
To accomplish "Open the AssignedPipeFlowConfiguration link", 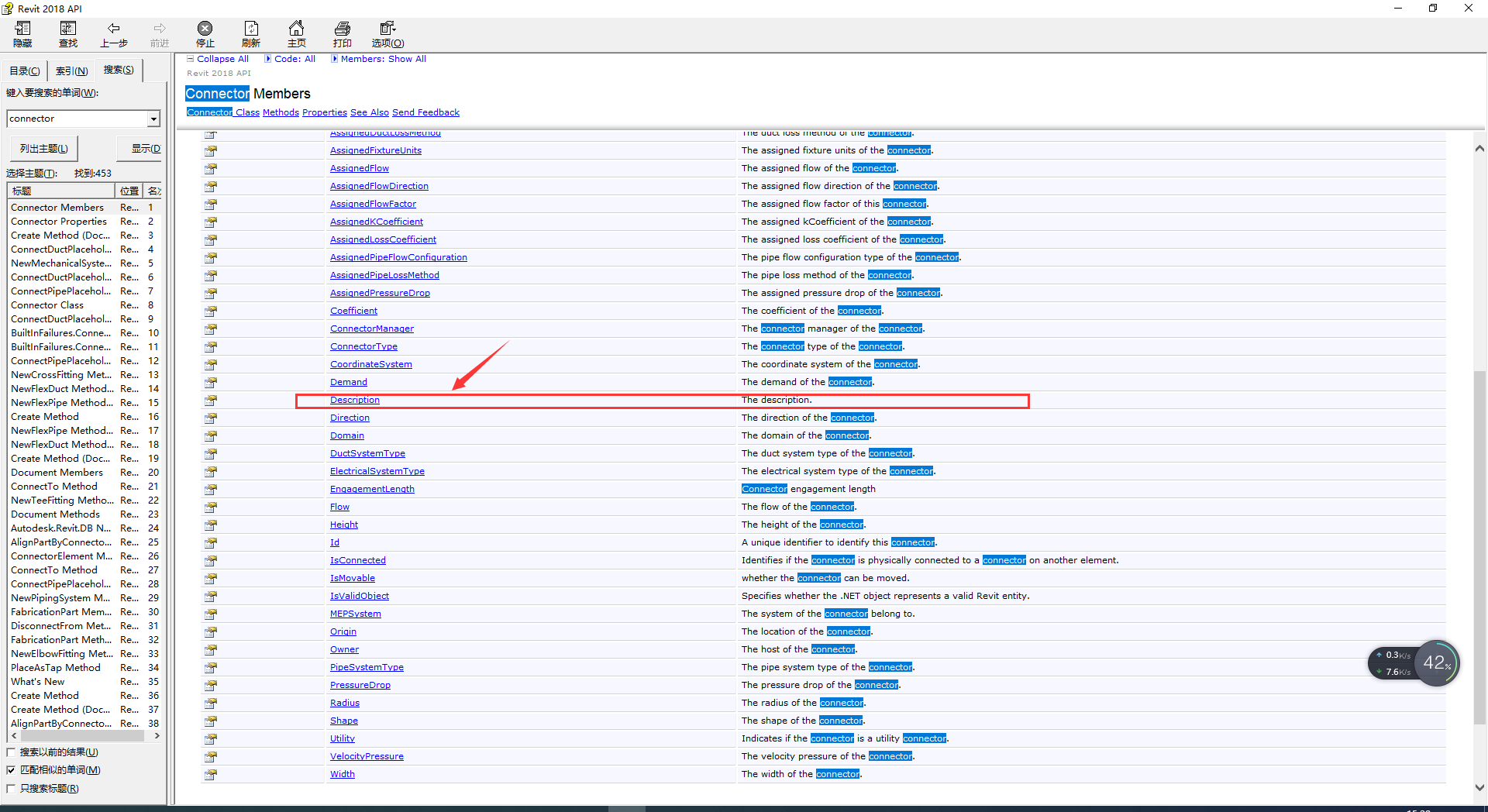I will (398, 257).
